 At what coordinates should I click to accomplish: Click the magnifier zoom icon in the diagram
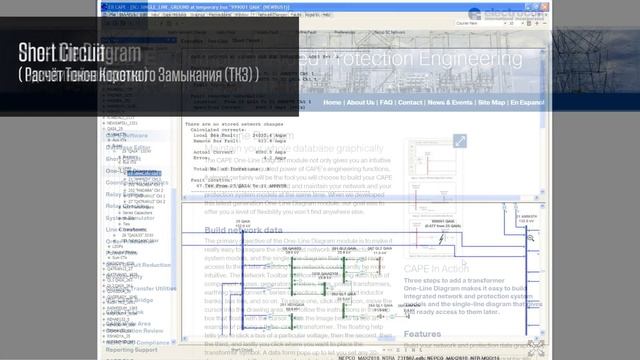tap(531, 238)
